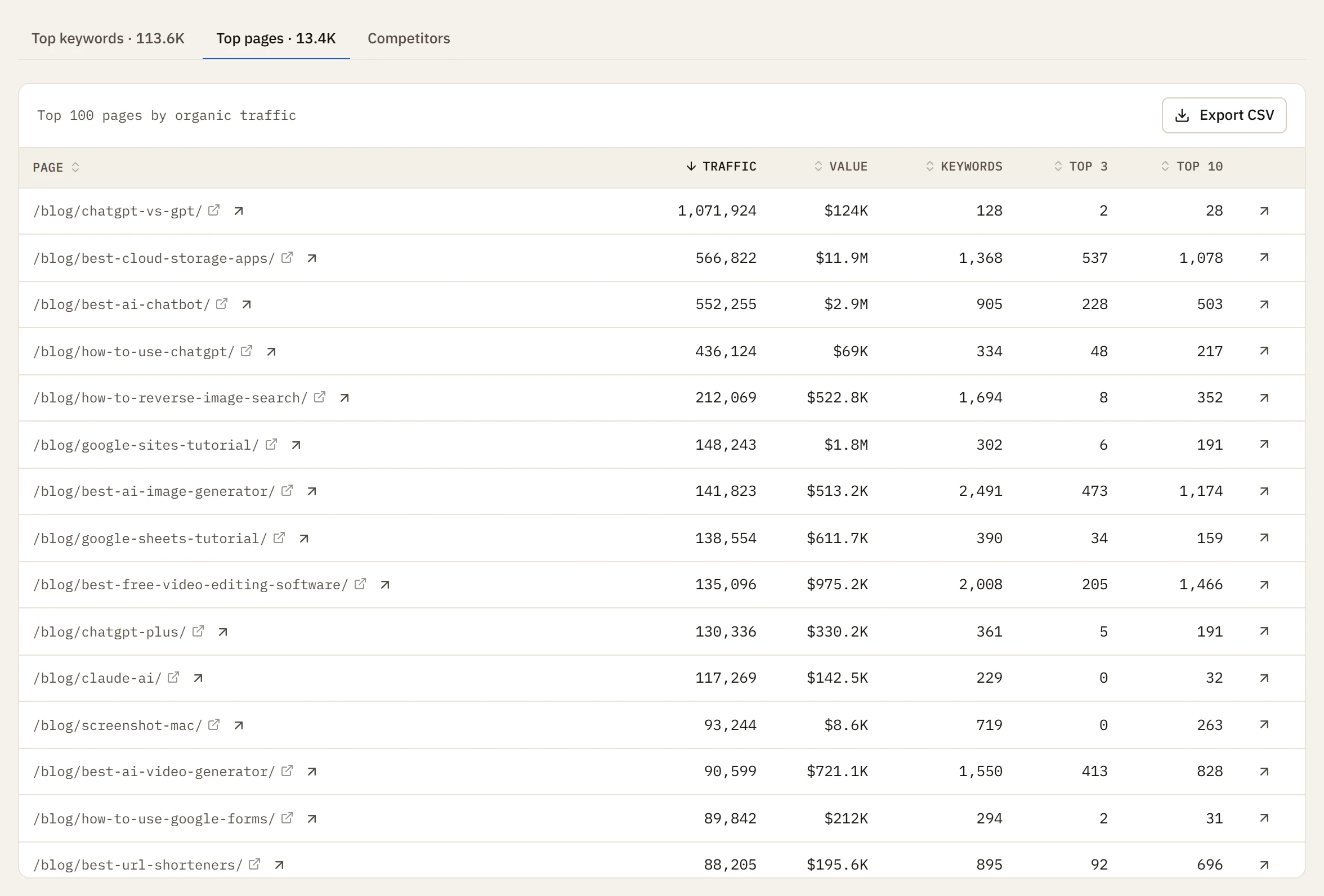Click the arrow icon beside /blog/chatgpt-vs-gpt/ path

239,211
